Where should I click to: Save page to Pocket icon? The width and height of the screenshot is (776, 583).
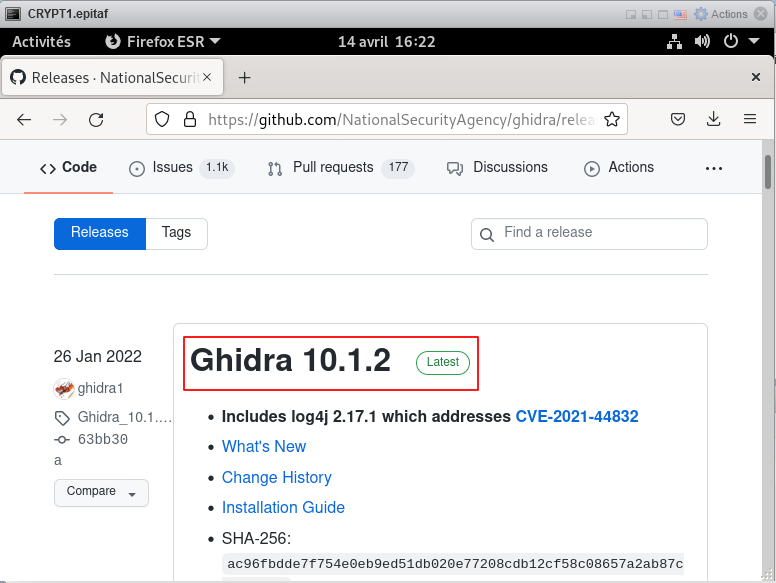pyautogui.click(x=678, y=119)
